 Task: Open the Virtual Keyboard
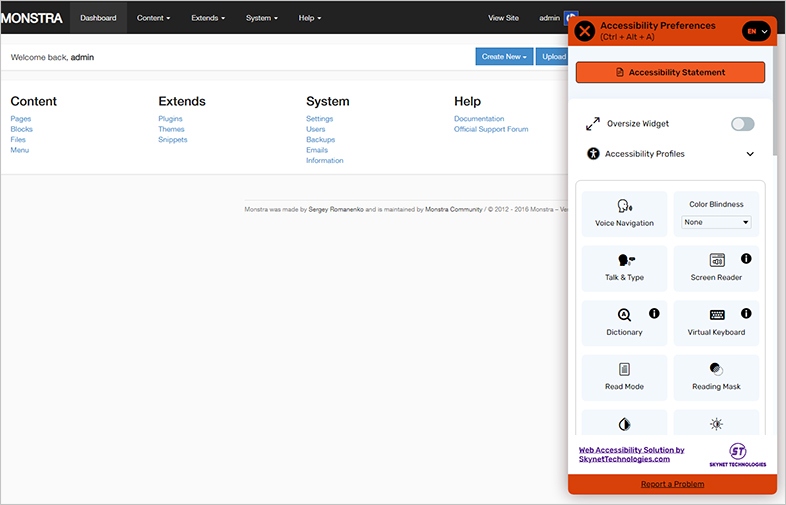[716, 323]
